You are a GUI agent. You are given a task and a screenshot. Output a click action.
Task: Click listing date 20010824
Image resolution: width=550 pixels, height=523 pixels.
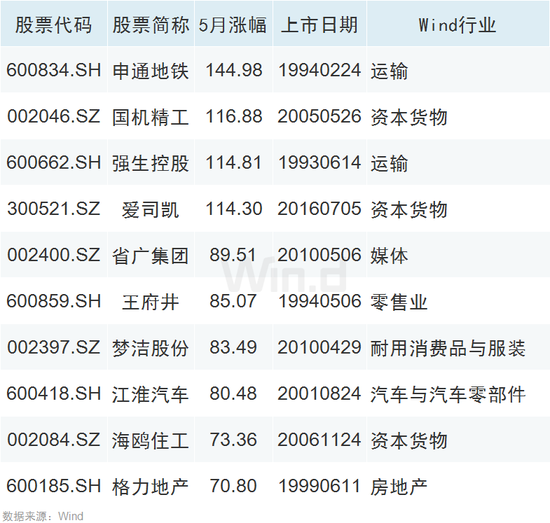click(320, 394)
